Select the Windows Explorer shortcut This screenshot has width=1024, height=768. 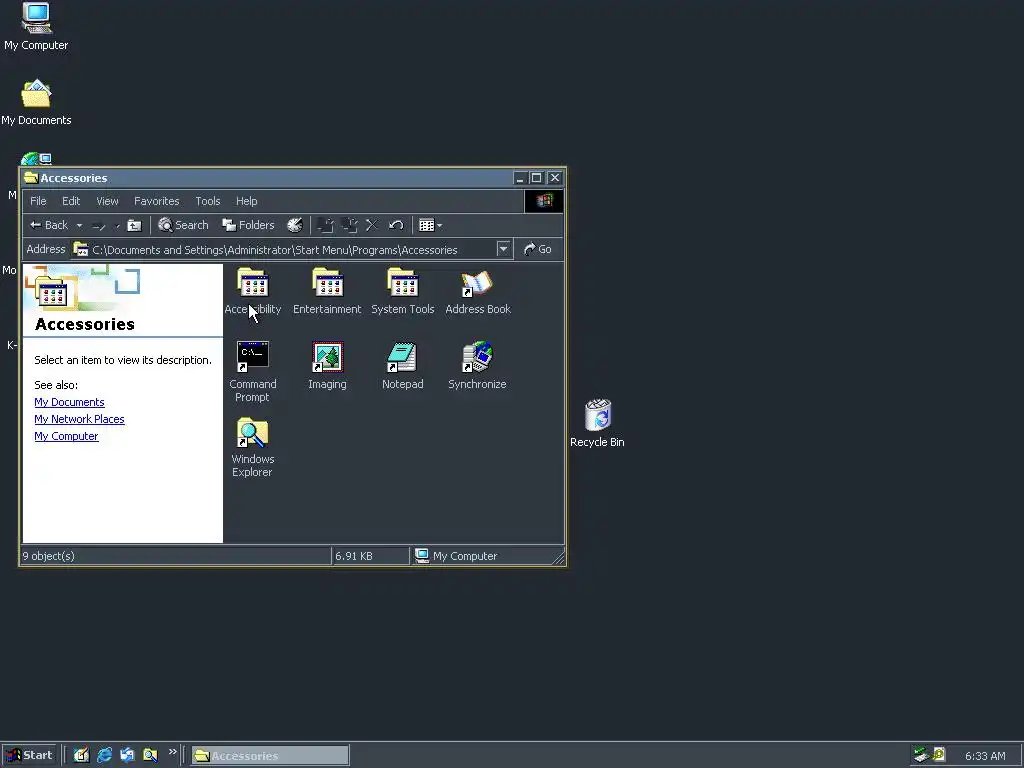click(252, 447)
